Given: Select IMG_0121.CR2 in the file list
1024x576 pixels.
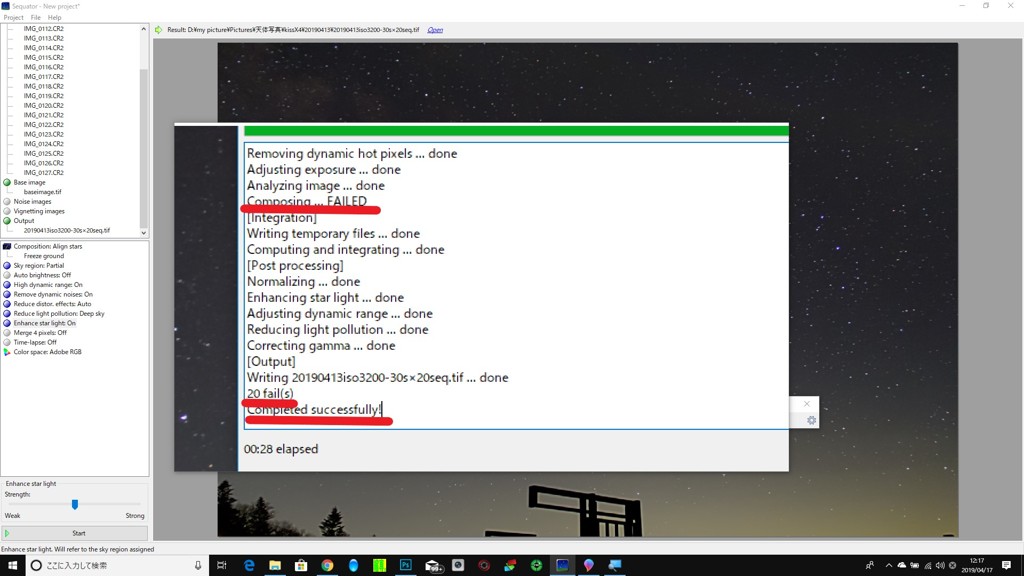Looking at the screenshot, I should [44, 115].
